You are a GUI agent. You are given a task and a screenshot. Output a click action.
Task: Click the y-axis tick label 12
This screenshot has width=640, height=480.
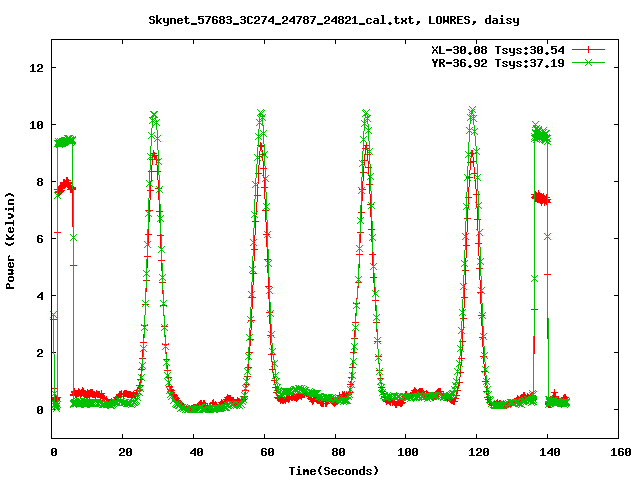click(x=36, y=68)
